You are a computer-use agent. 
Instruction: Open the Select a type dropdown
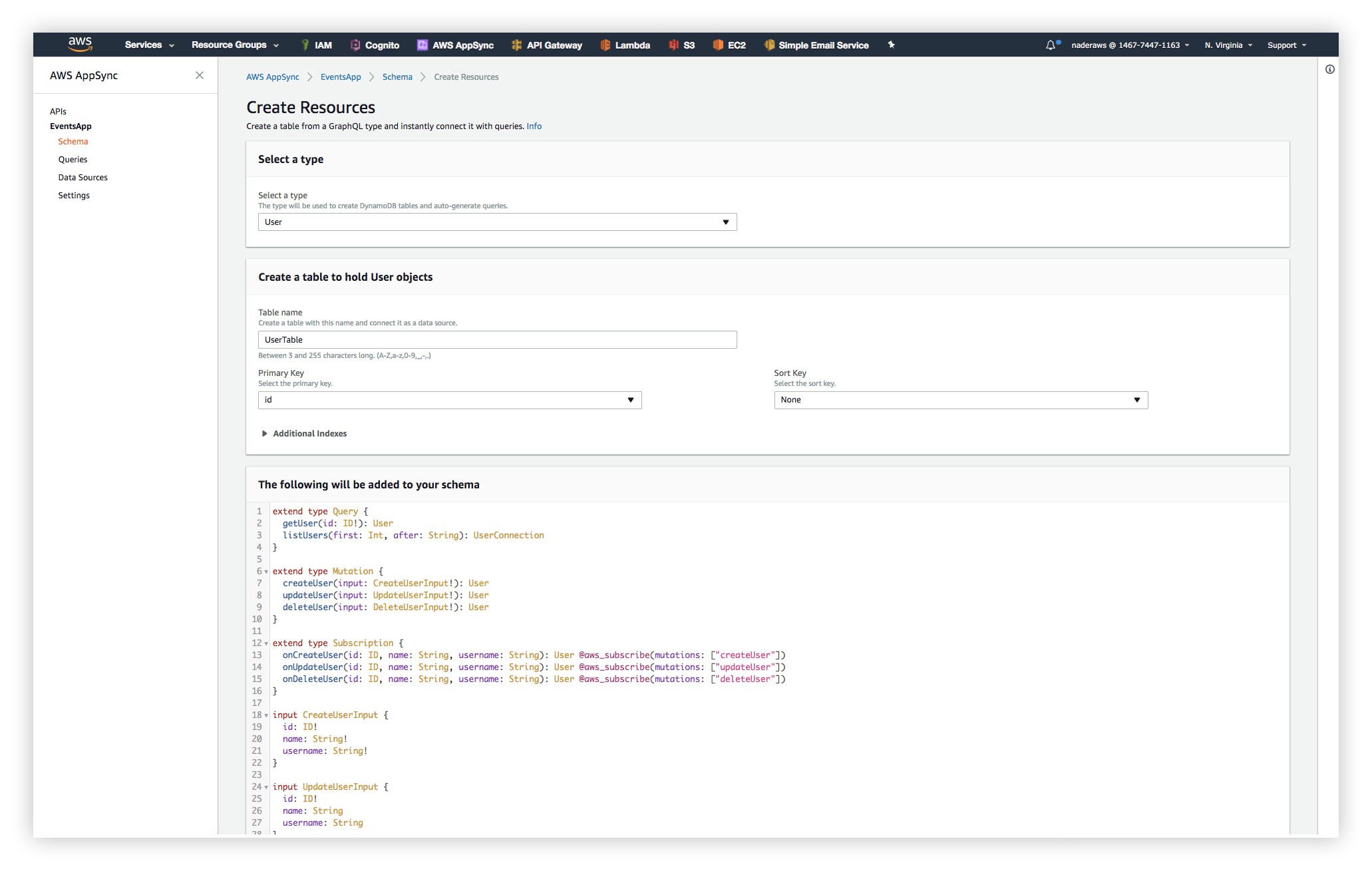[x=497, y=222]
